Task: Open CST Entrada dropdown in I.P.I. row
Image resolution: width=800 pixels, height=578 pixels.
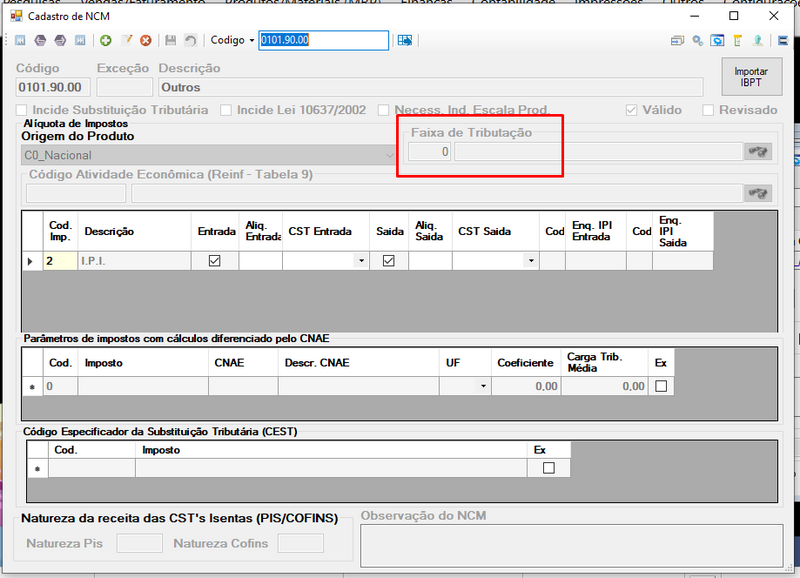Action: tap(361, 261)
